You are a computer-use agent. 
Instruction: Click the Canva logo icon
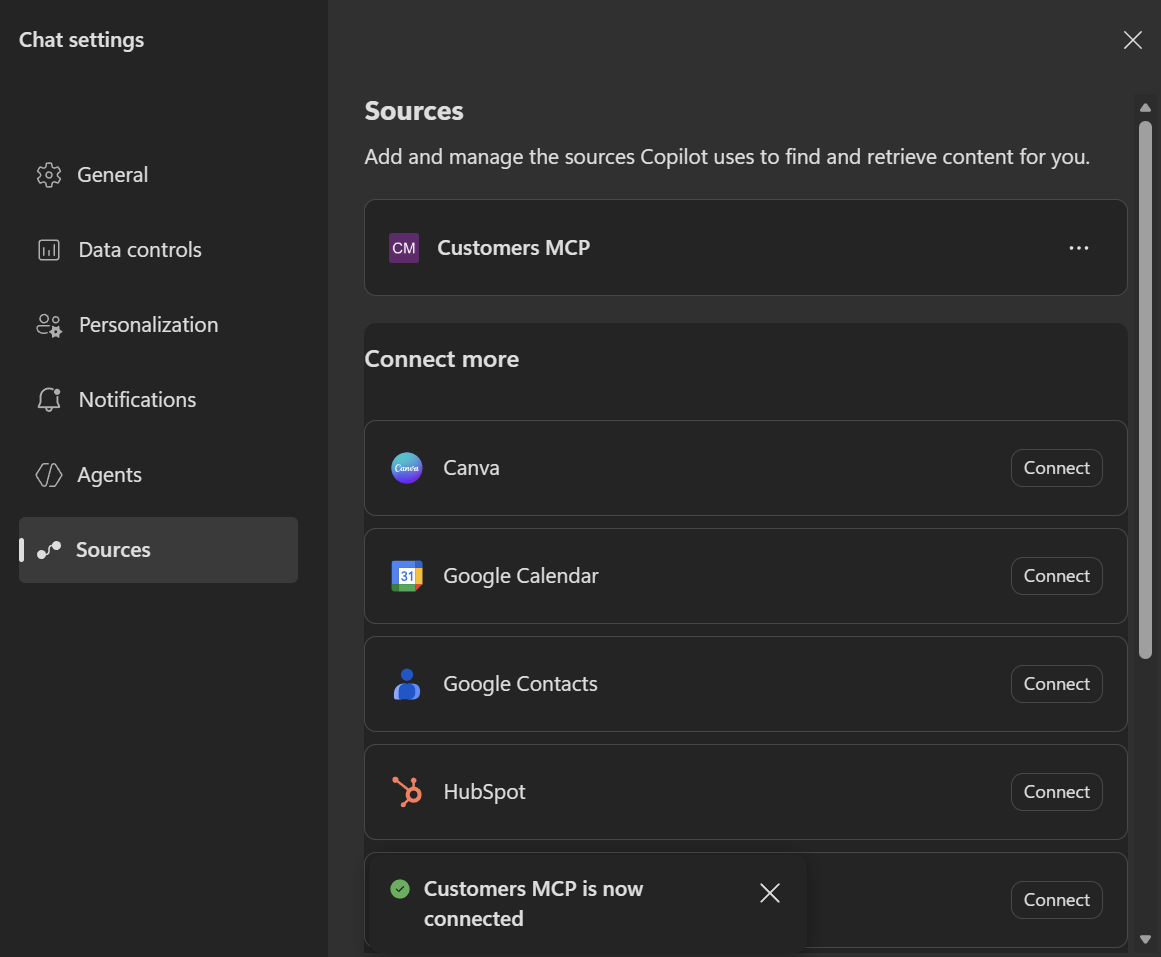tap(406, 468)
